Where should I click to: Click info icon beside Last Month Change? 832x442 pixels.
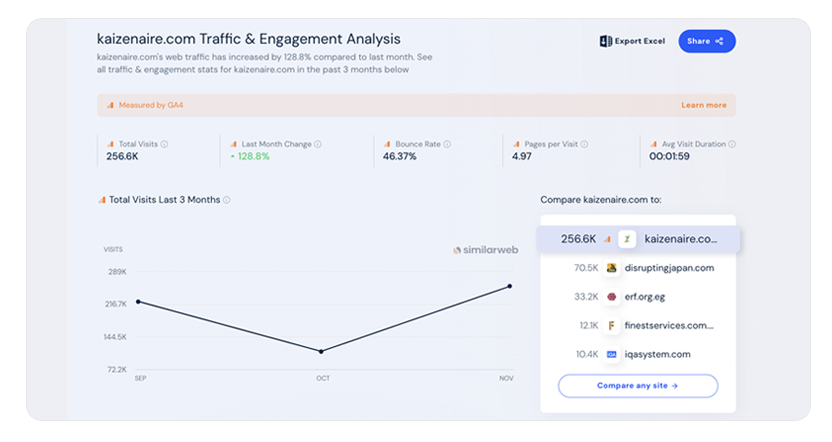pyautogui.click(x=318, y=144)
